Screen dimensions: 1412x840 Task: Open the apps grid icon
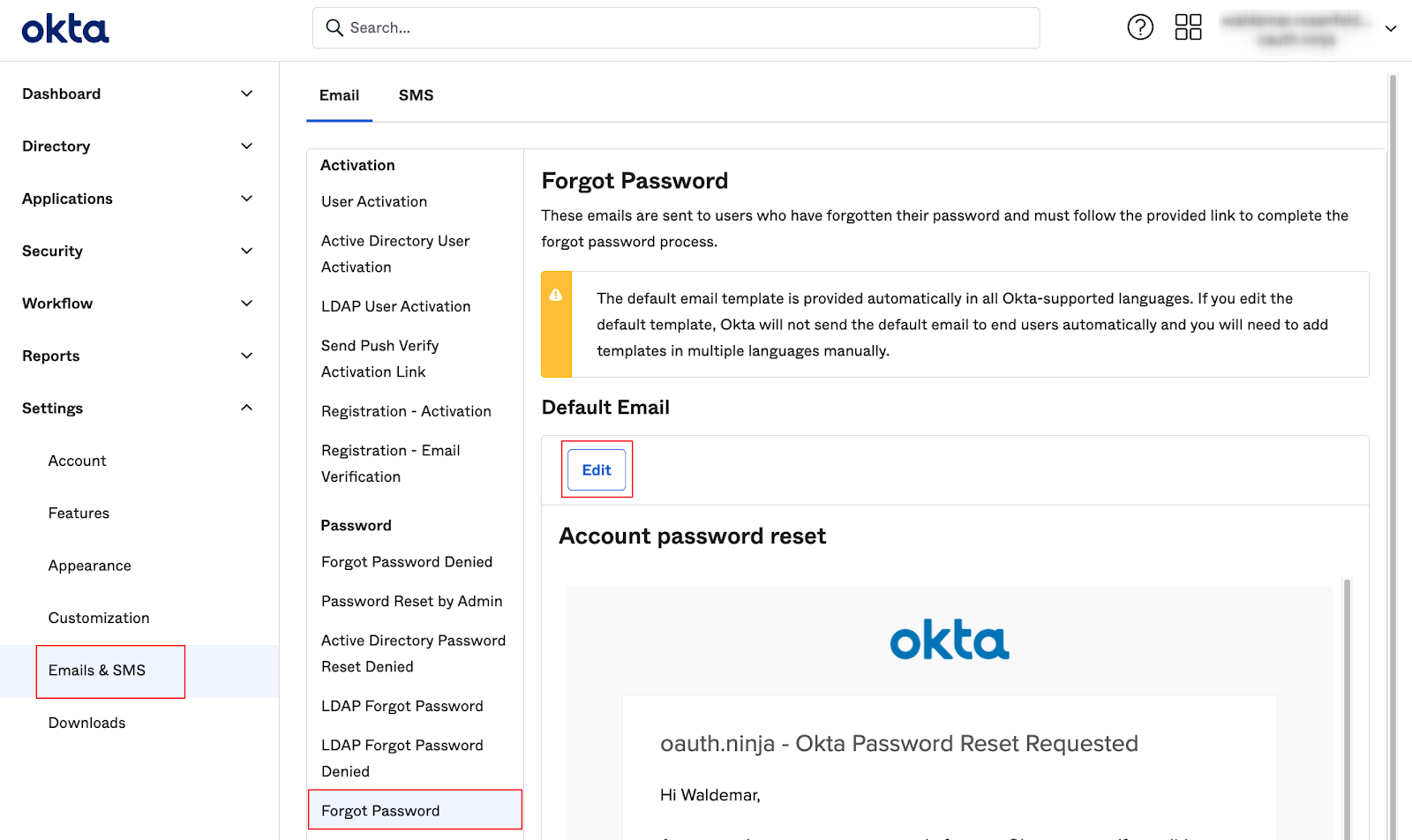1188,27
